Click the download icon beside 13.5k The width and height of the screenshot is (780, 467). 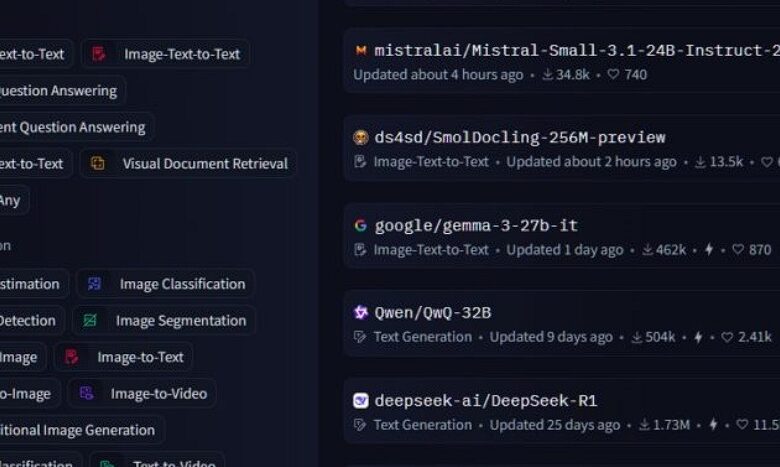pos(700,162)
